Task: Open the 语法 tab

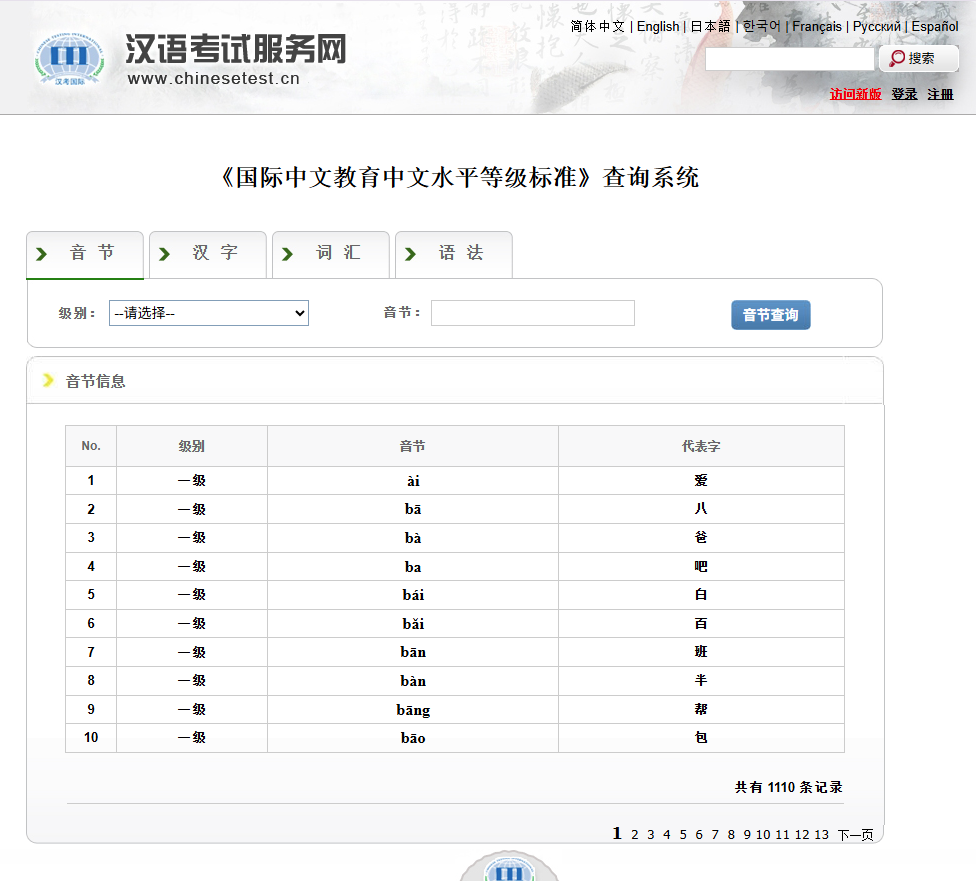Action: point(454,254)
